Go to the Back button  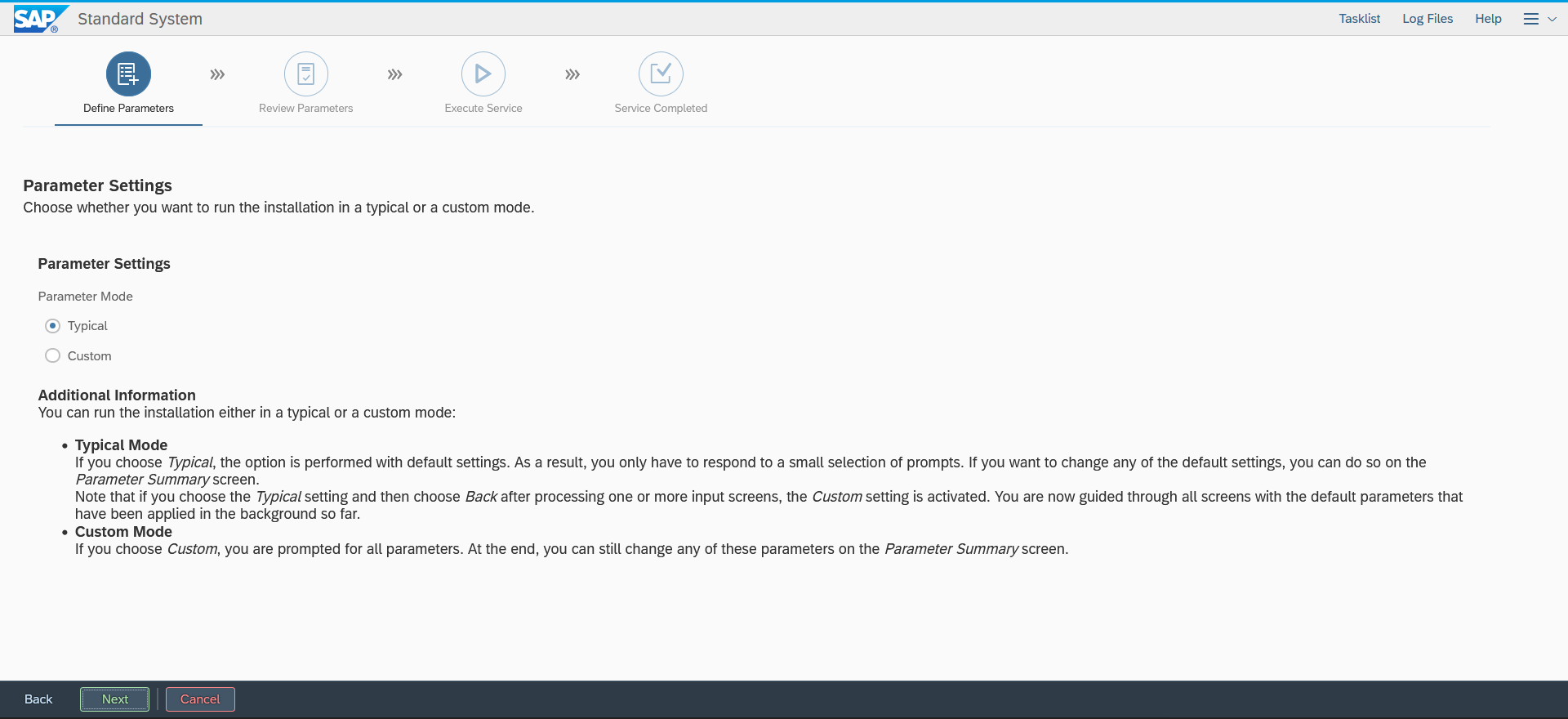[38, 699]
